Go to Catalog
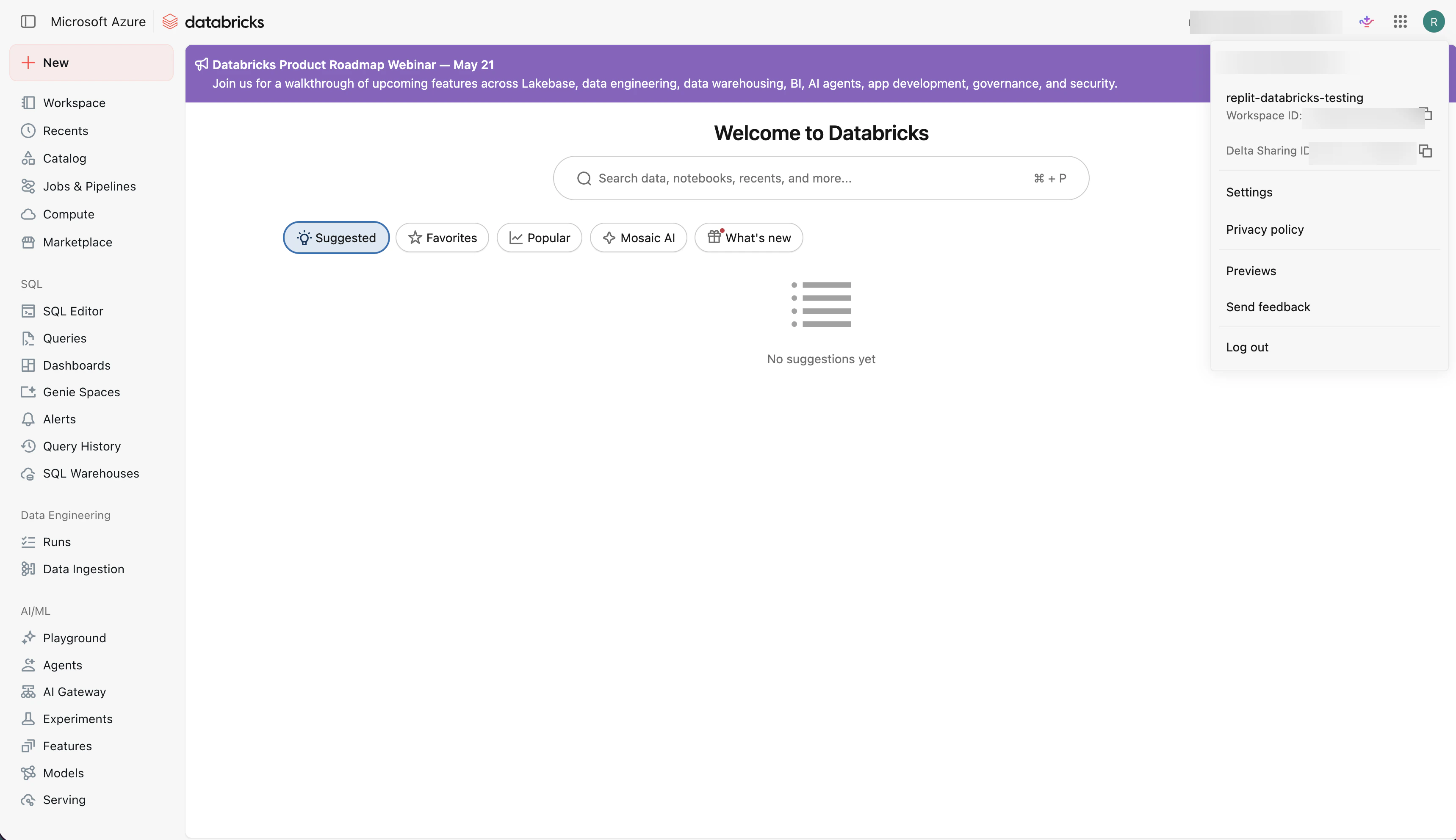 (91, 158)
